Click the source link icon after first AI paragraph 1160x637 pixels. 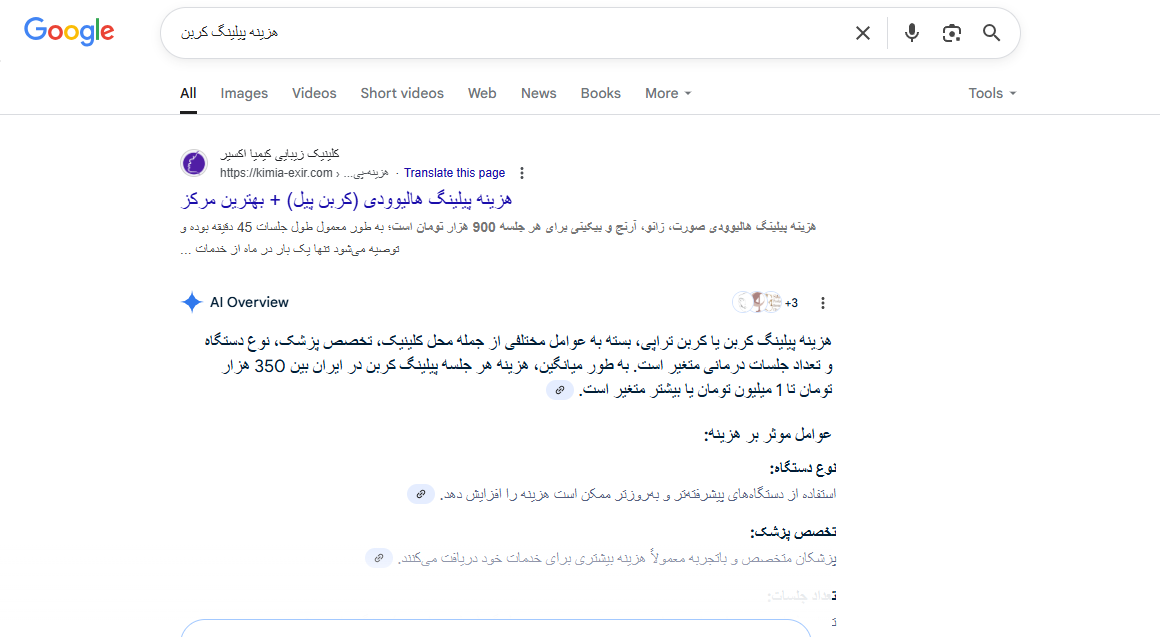coord(560,390)
